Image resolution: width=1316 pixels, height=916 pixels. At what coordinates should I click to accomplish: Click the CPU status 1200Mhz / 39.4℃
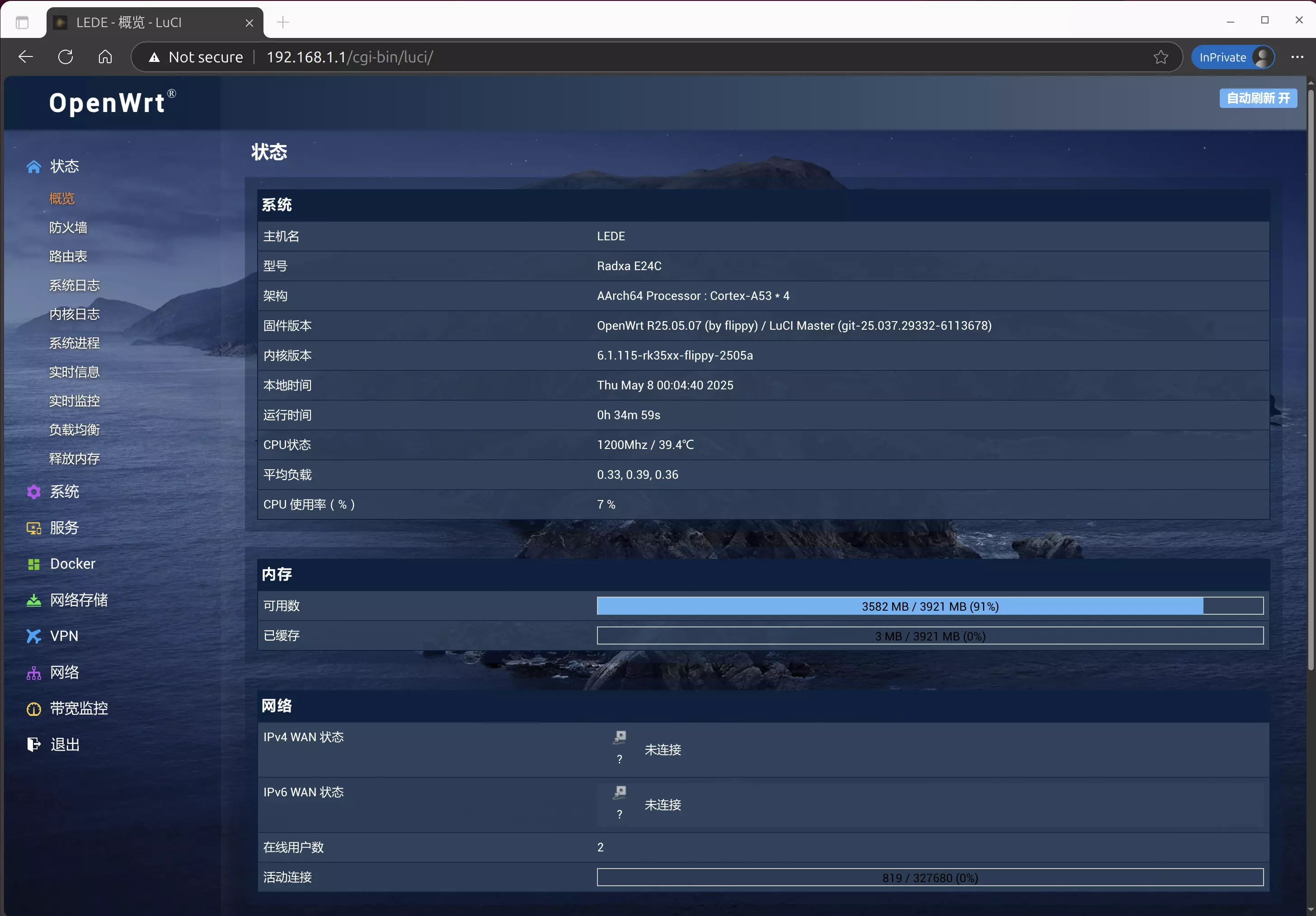(x=645, y=445)
